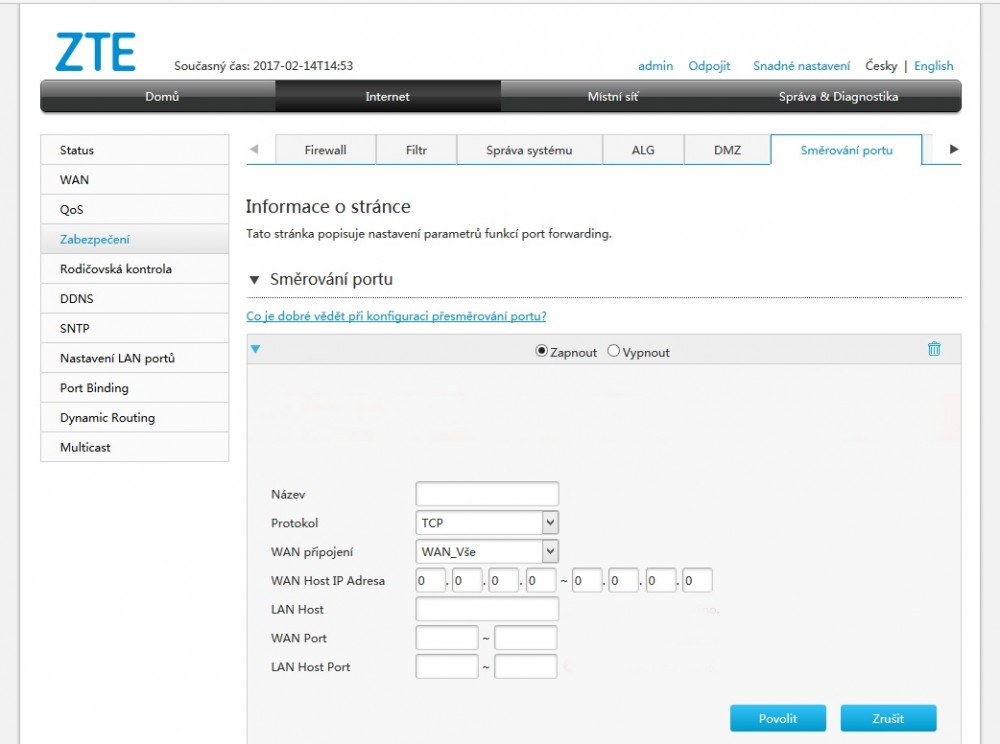Screen dimensions: 1000x744
Task: Open port forwarding configuration help link
Action: [x=396, y=316]
